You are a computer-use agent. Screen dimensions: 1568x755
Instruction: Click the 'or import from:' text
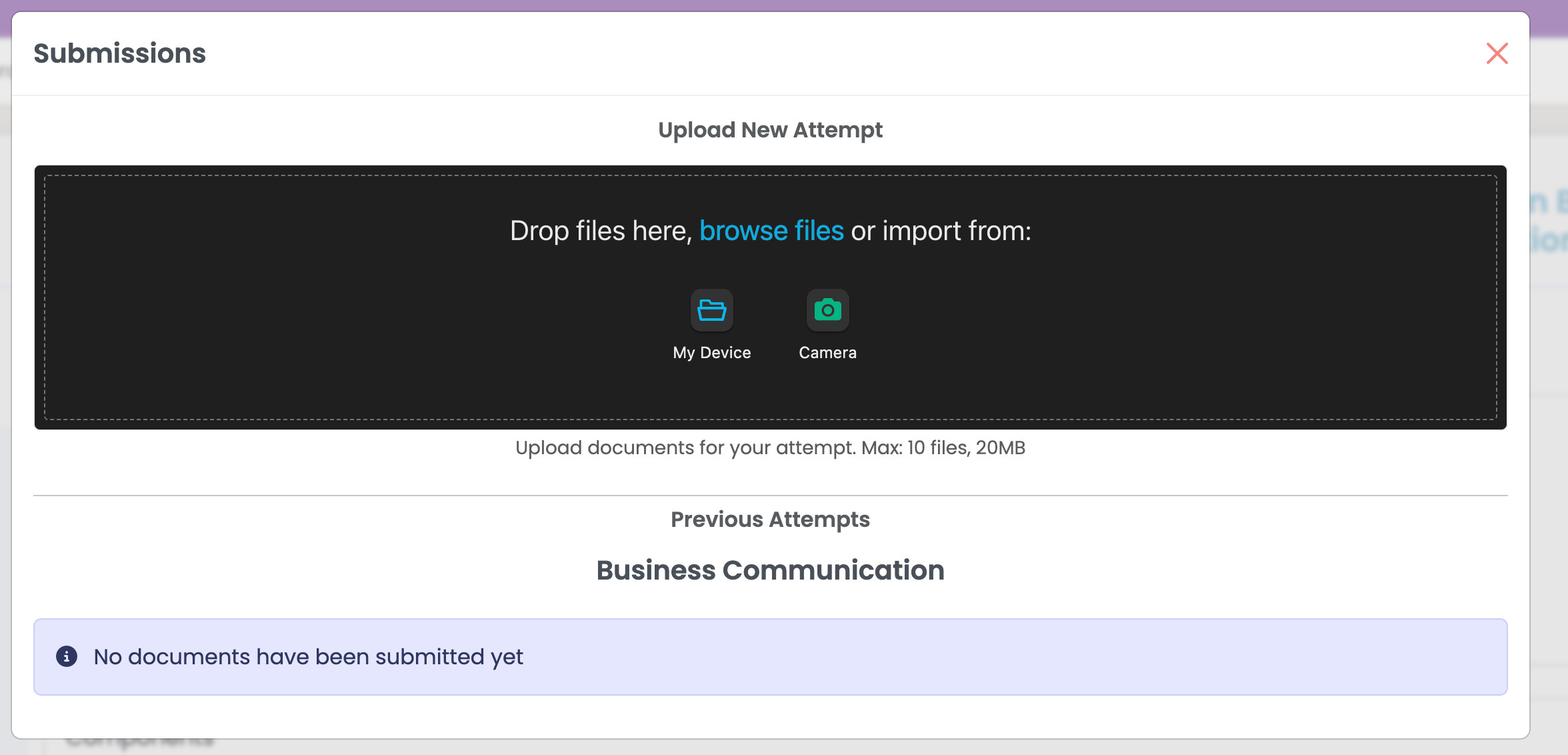941,231
